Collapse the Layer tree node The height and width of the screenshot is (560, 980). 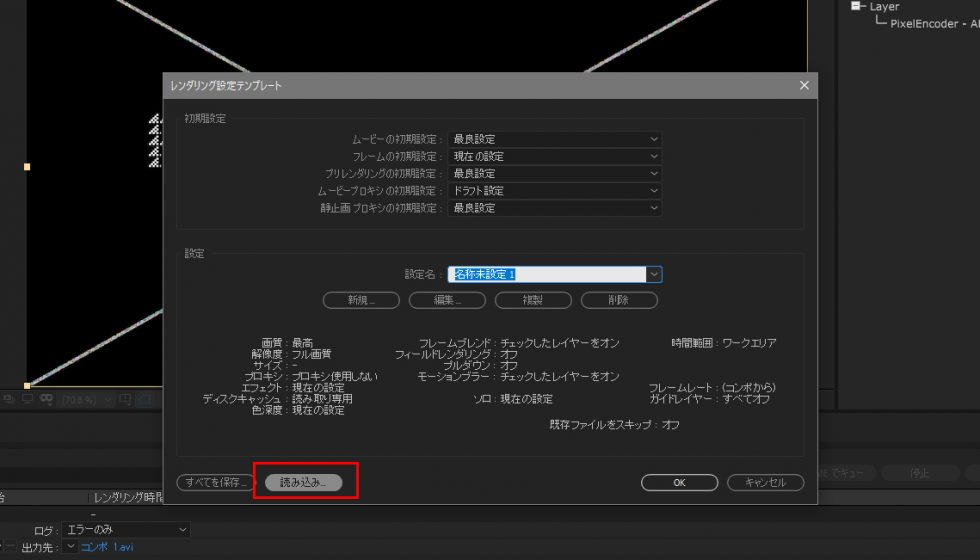pyautogui.click(x=856, y=6)
